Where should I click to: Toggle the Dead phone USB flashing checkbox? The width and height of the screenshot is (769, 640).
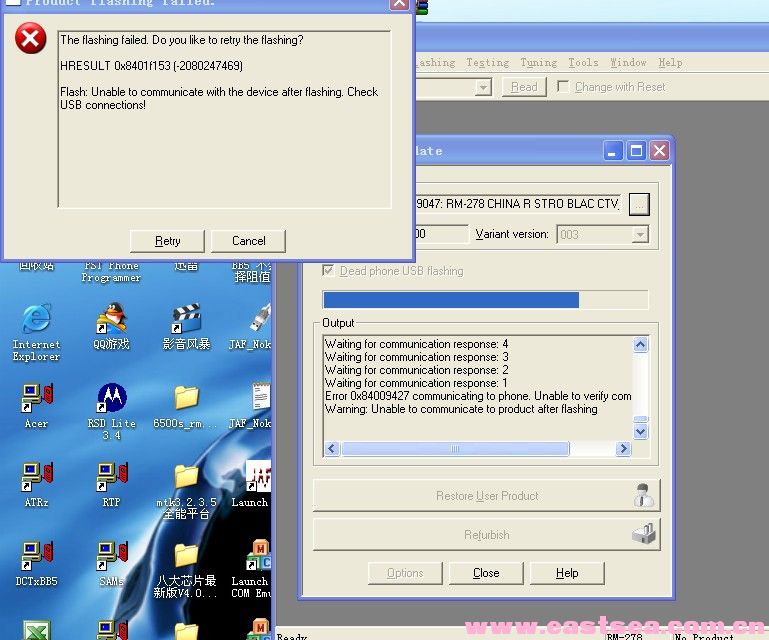pyautogui.click(x=329, y=271)
